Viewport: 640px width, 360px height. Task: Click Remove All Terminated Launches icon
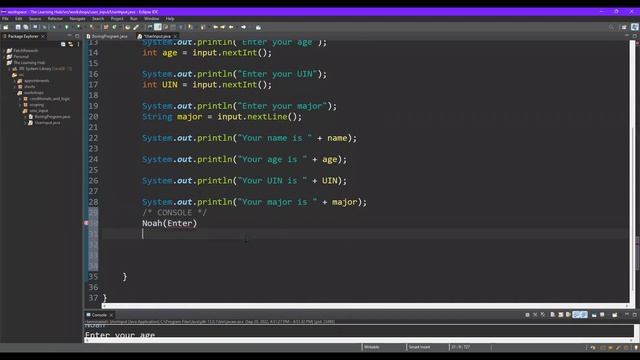[x=543, y=315]
